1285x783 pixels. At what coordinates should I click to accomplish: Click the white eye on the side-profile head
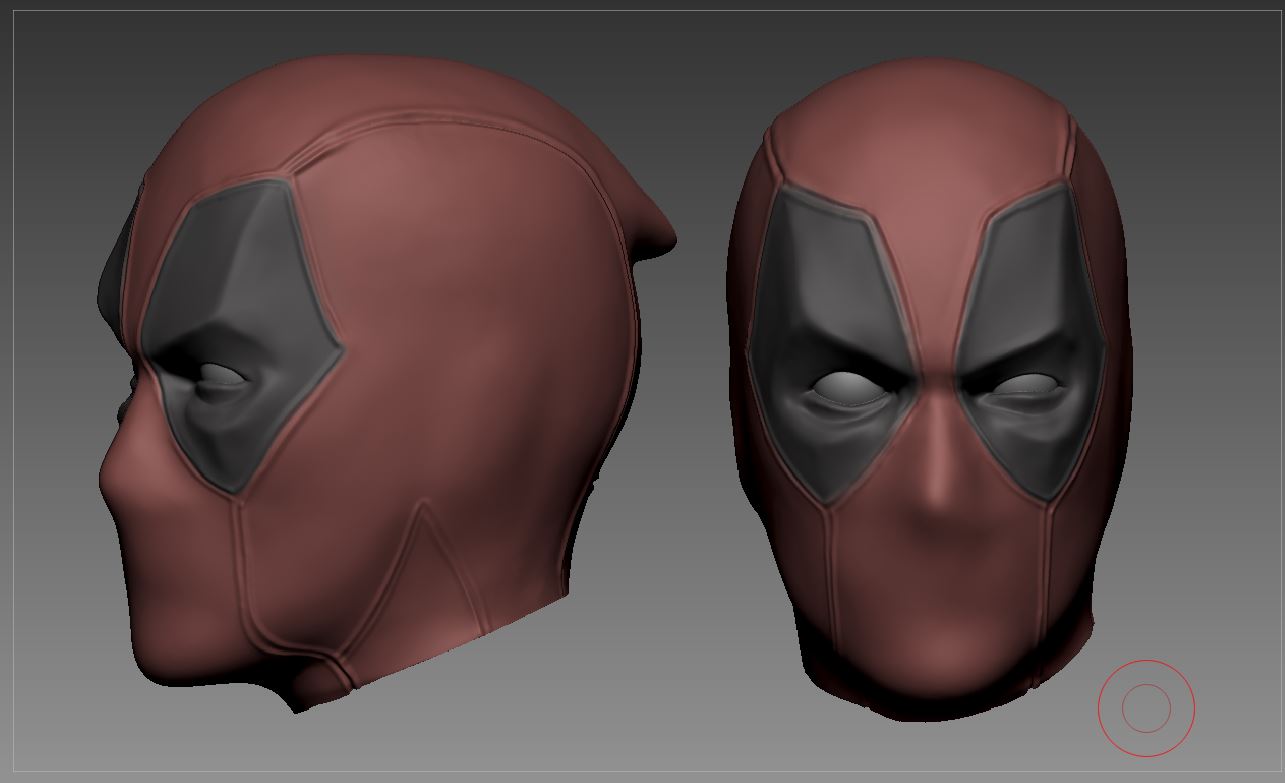[223, 376]
